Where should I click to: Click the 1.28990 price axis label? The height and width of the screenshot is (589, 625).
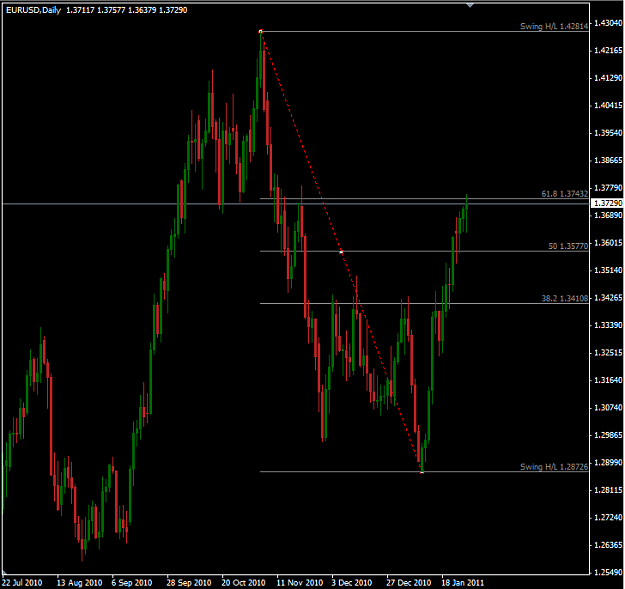(608, 462)
